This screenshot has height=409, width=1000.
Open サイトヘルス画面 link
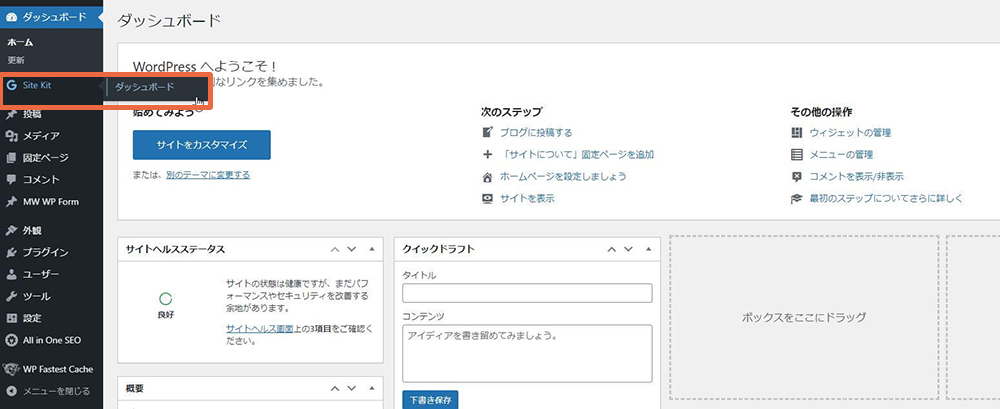pos(259,329)
